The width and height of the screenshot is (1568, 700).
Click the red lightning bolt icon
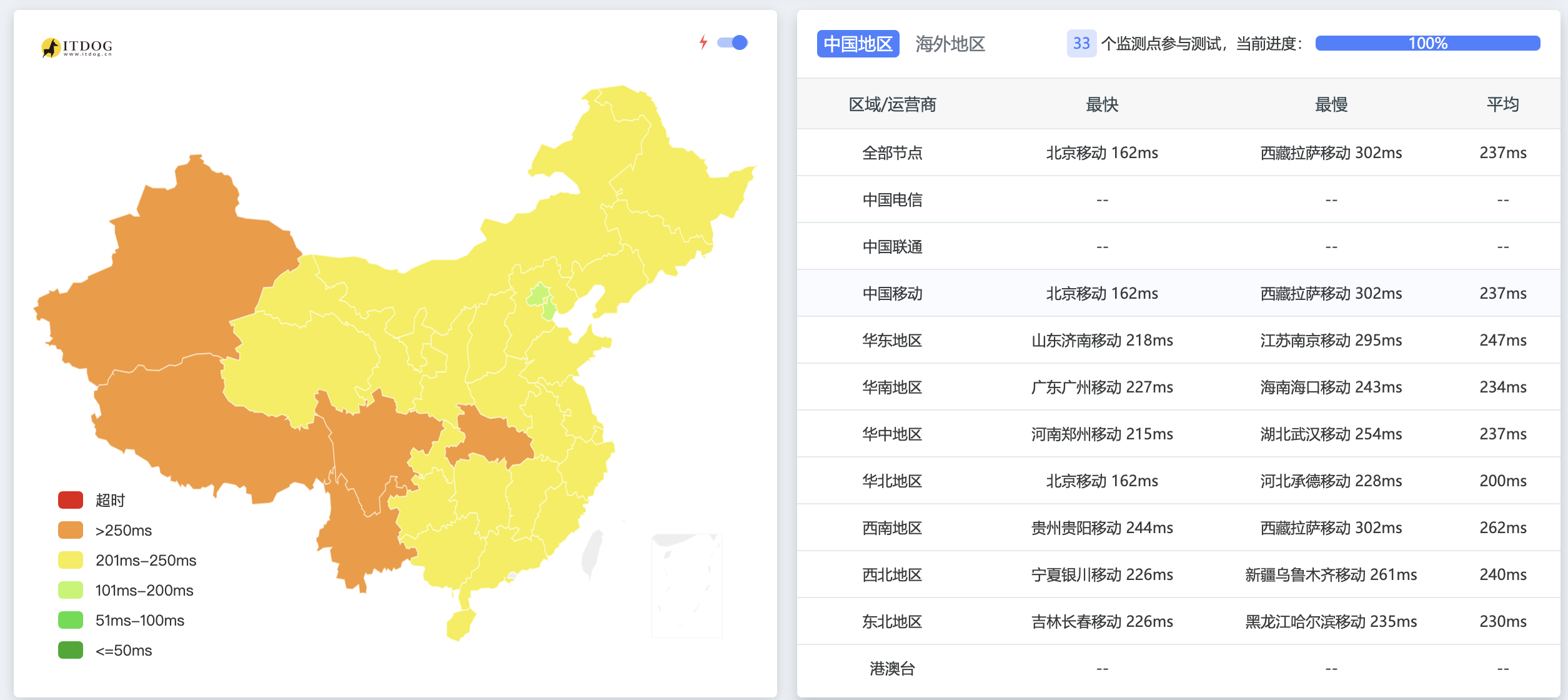703,42
